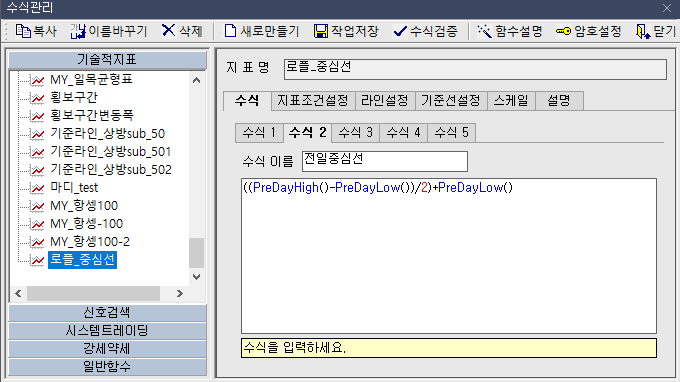Select the highlighted 로플_중심선 item

82,260
